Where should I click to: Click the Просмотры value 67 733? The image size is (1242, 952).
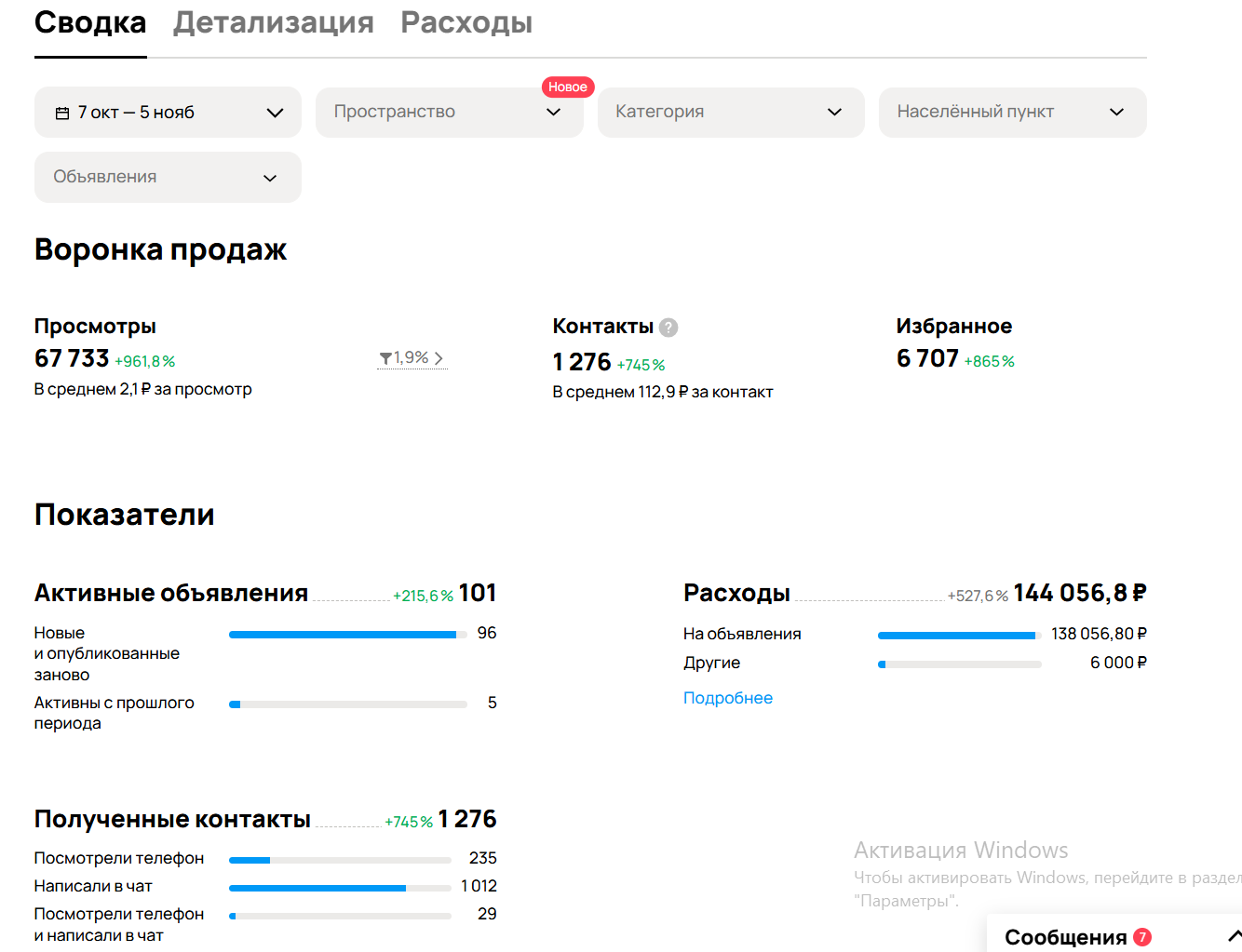tap(72, 358)
